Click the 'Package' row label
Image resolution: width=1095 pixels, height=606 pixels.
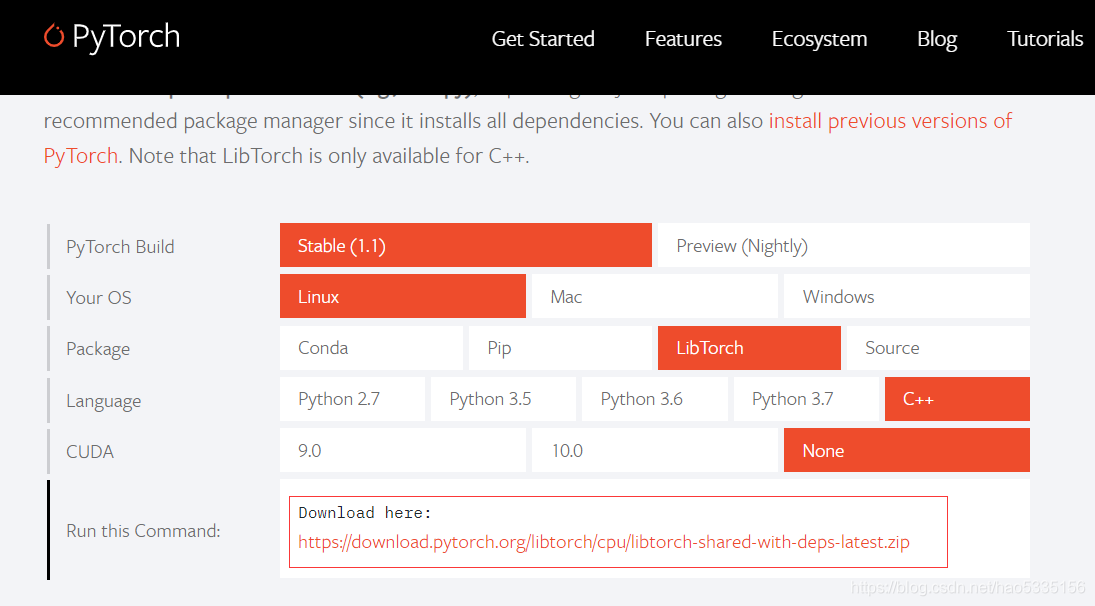pyautogui.click(x=98, y=349)
